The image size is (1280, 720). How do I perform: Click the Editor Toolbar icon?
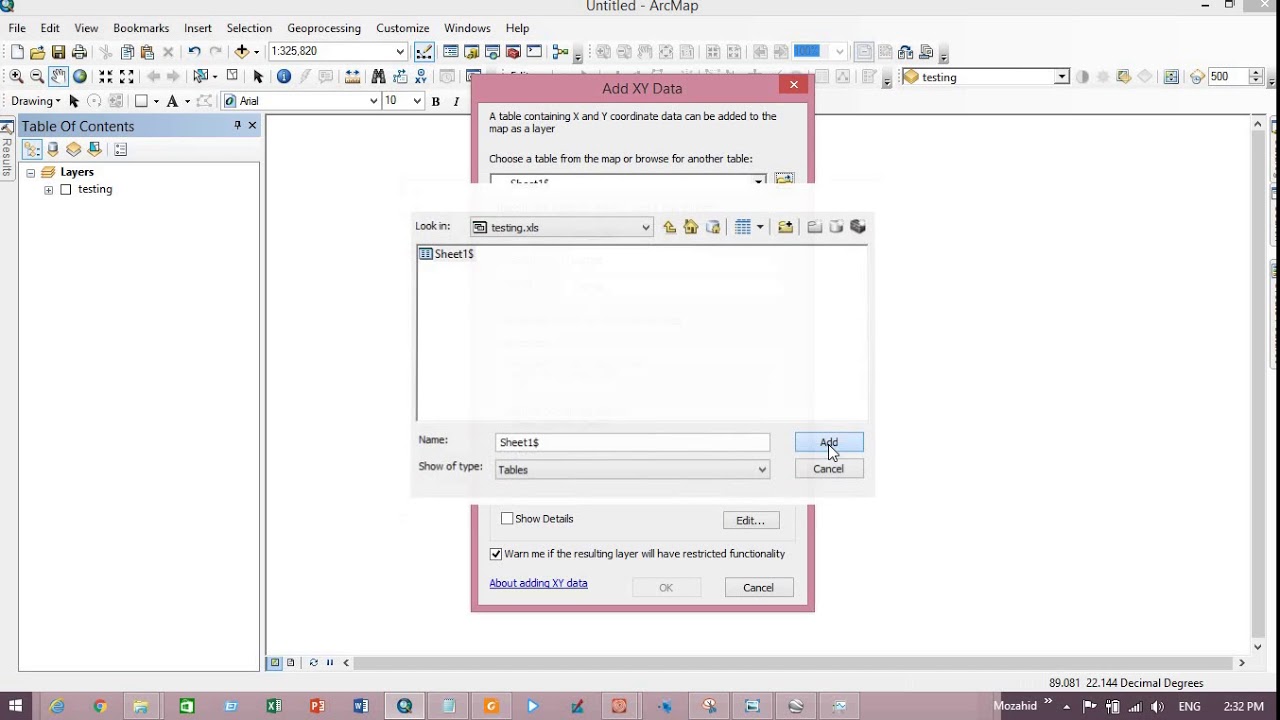click(x=424, y=52)
